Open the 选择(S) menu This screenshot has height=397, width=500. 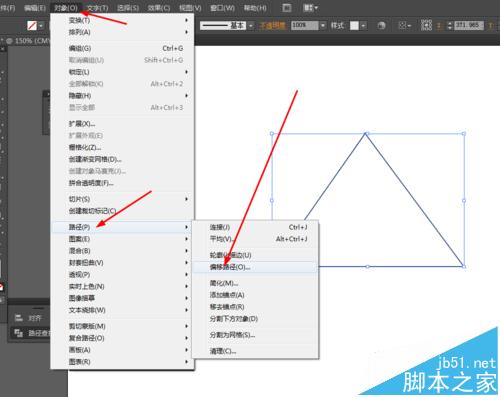pos(128,8)
